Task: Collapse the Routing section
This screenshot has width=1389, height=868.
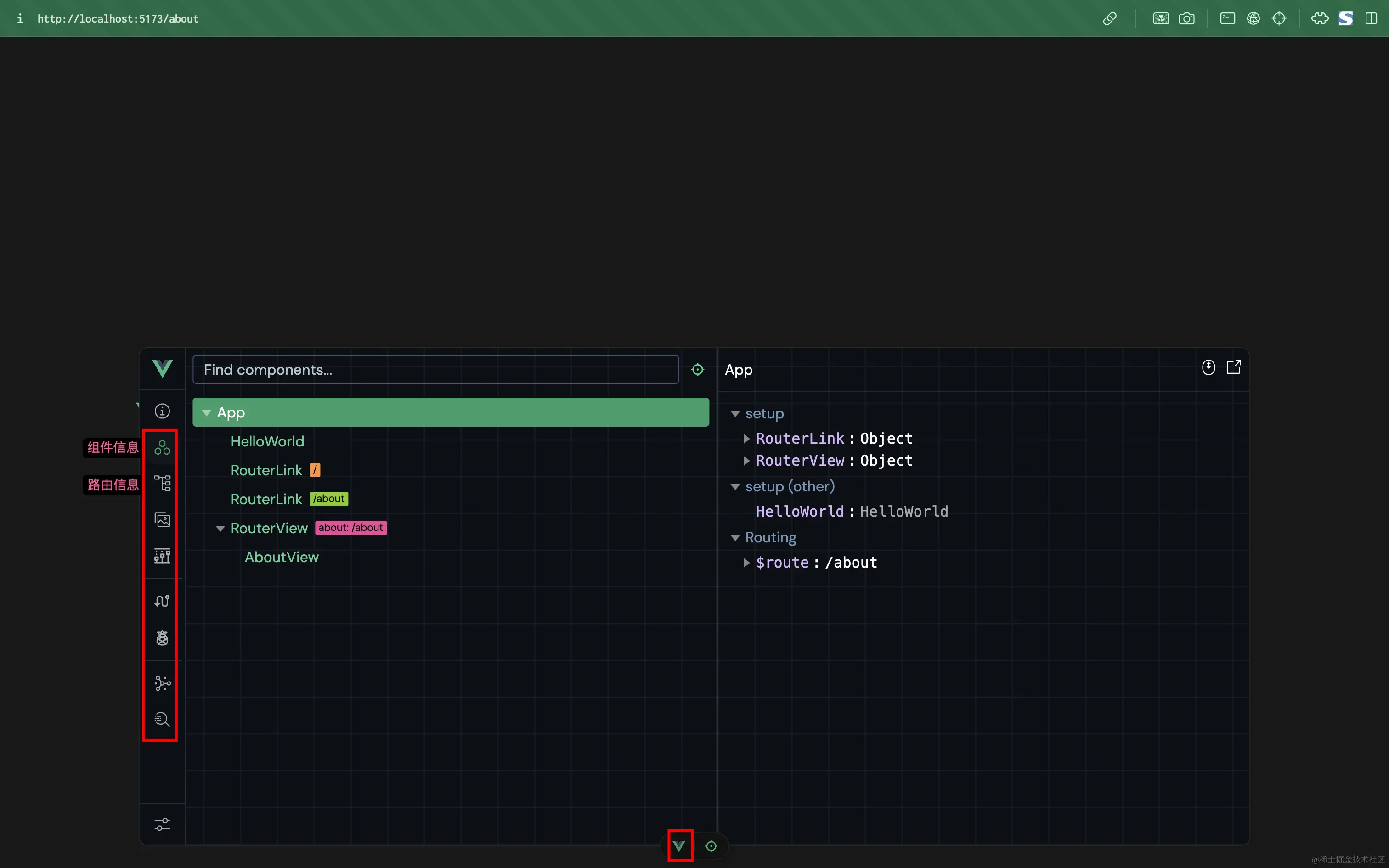Action: pyautogui.click(x=735, y=537)
